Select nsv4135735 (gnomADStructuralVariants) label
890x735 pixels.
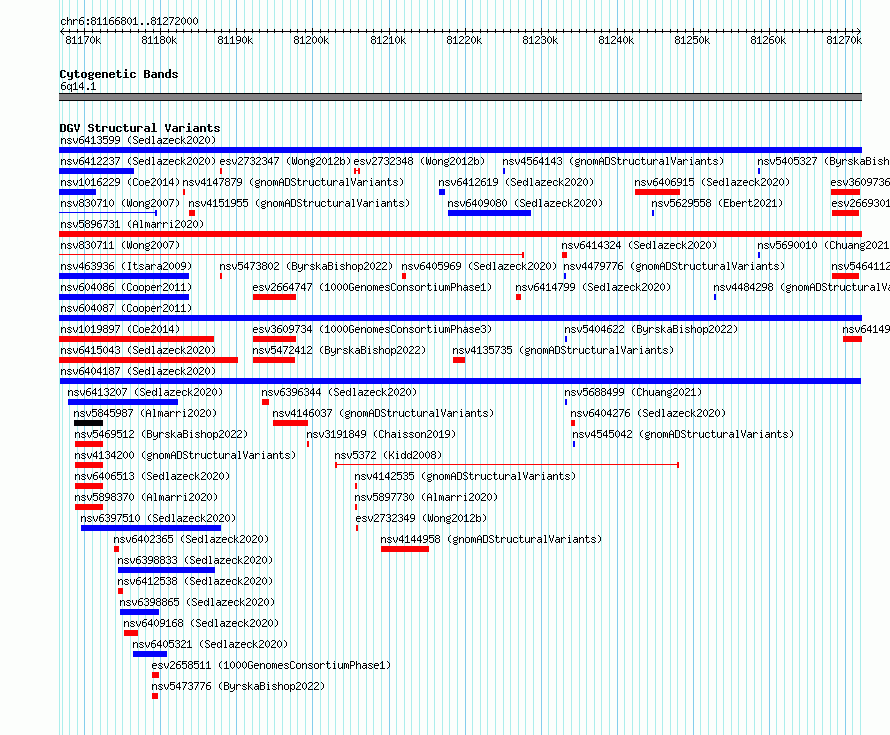click(x=563, y=350)
